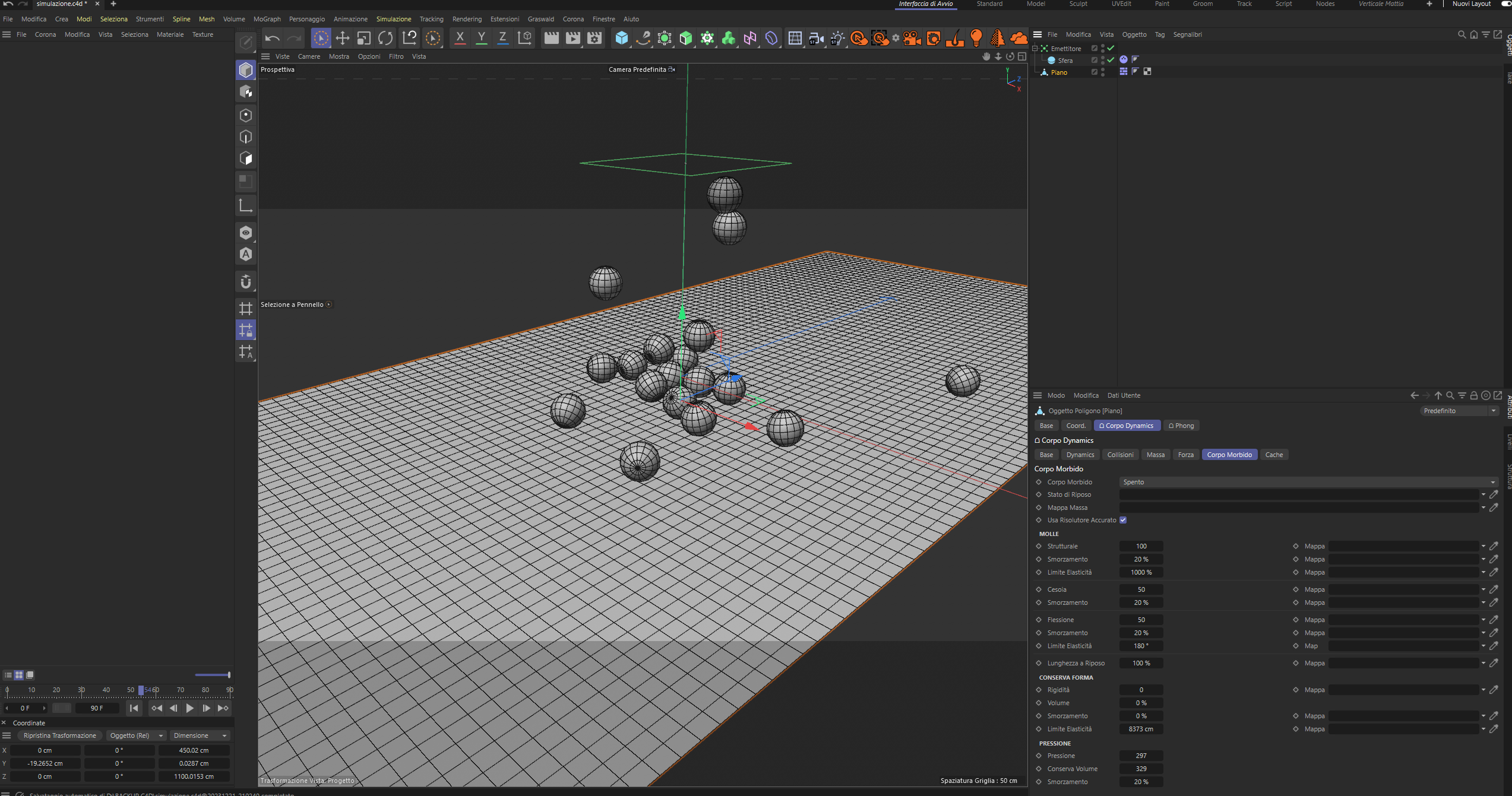Add a Cube primitive object

coord(621,39)
